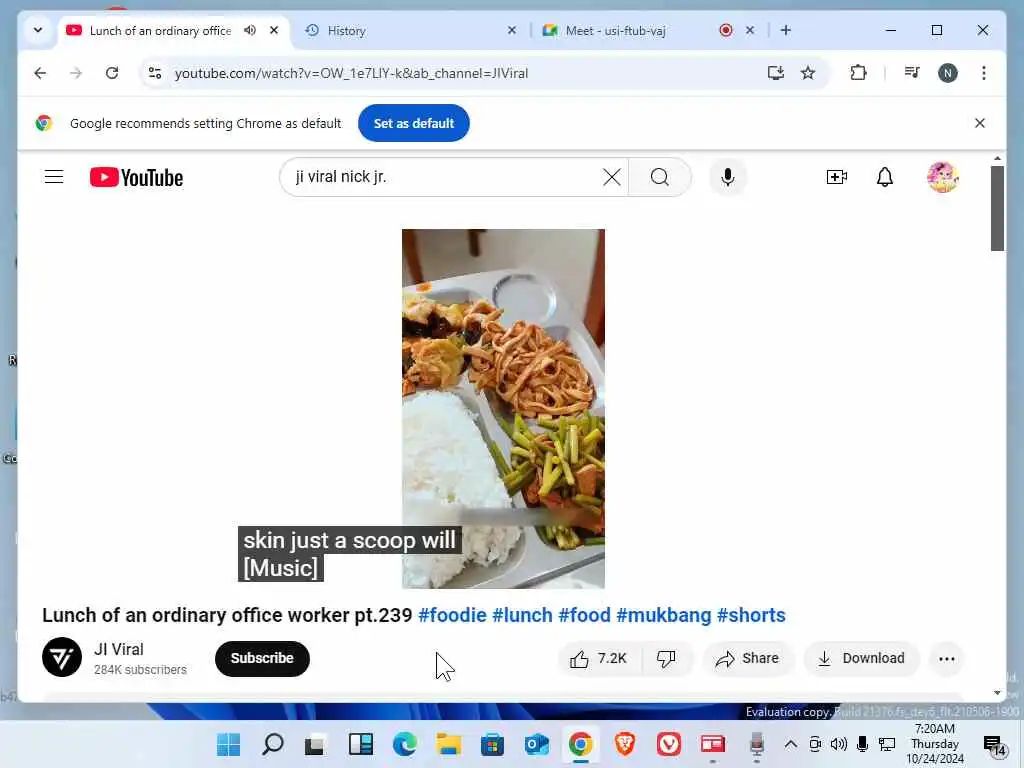Open Outlook from taskbar
This screenshot has width=1024, height=768.
coord(537,744)
